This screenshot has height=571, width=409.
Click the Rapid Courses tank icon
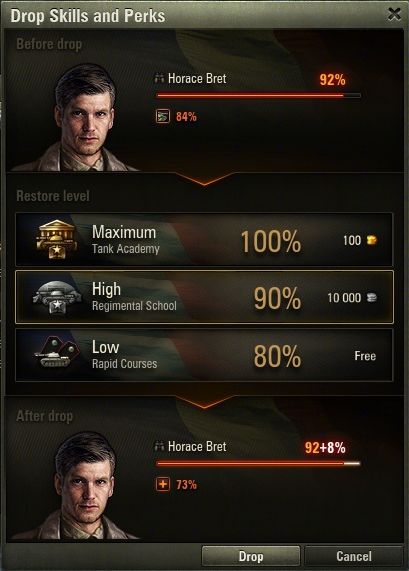coord(57,353)
